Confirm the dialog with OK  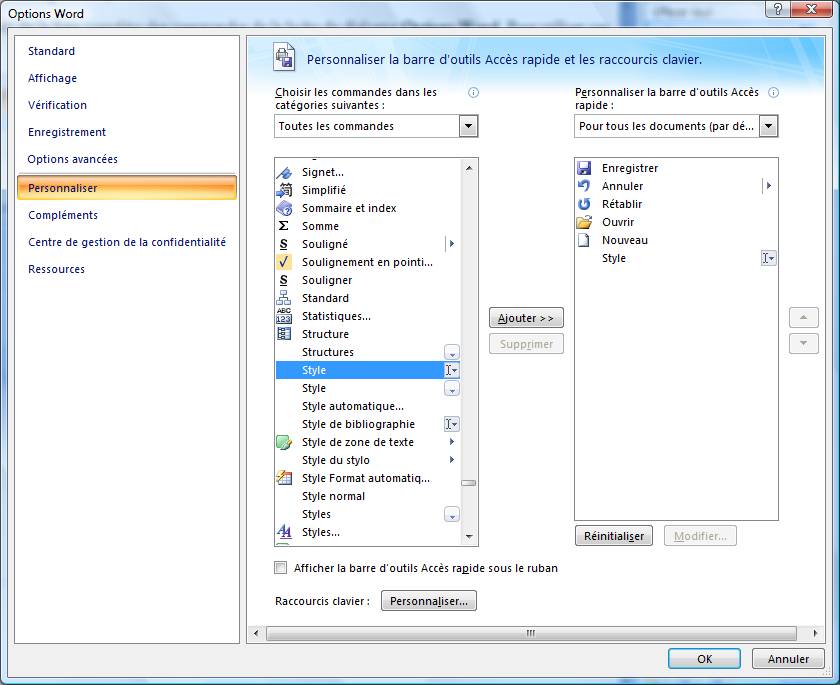704,659
